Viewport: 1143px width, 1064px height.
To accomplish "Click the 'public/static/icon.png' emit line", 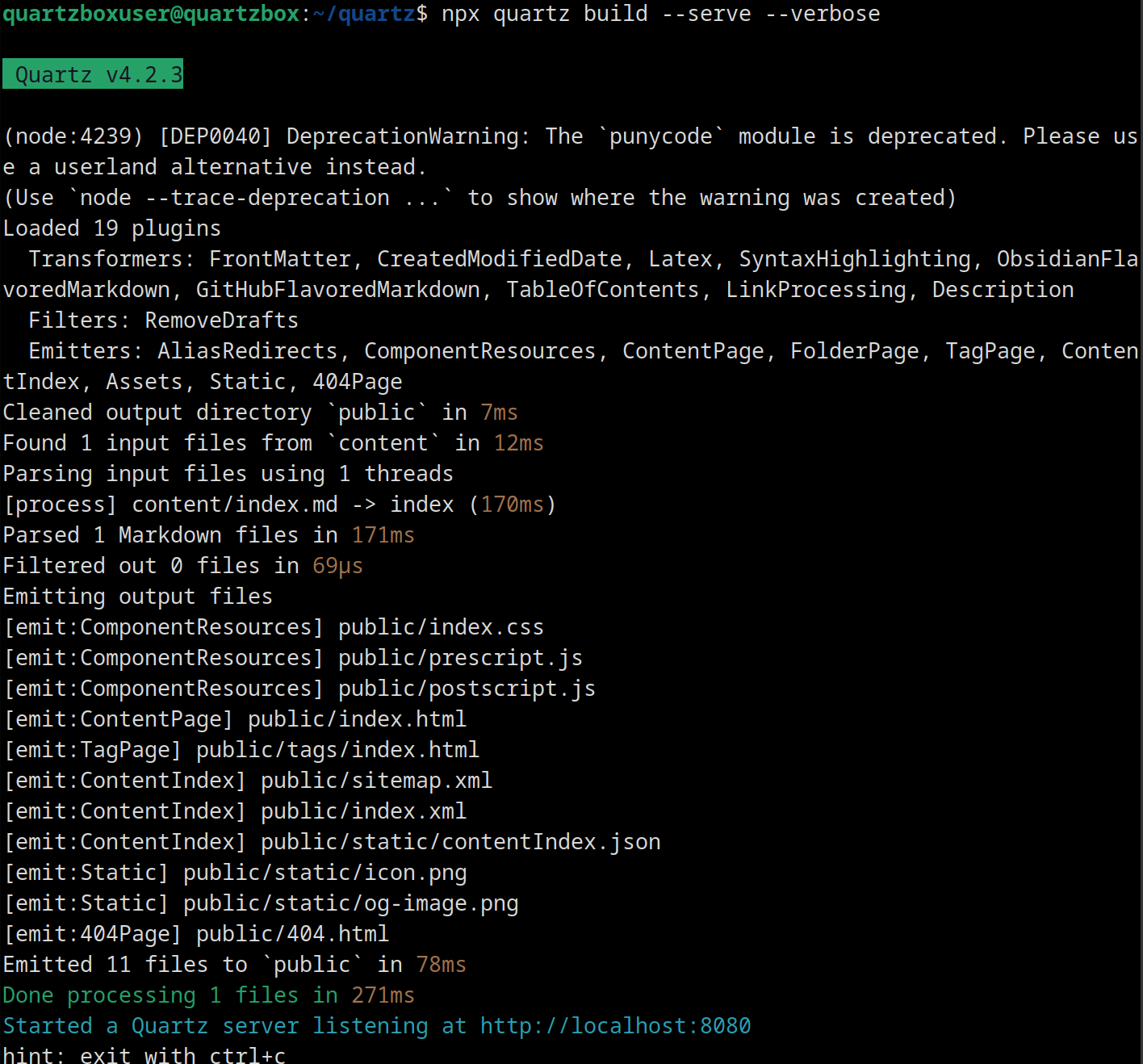I will (x=234, y=873).
